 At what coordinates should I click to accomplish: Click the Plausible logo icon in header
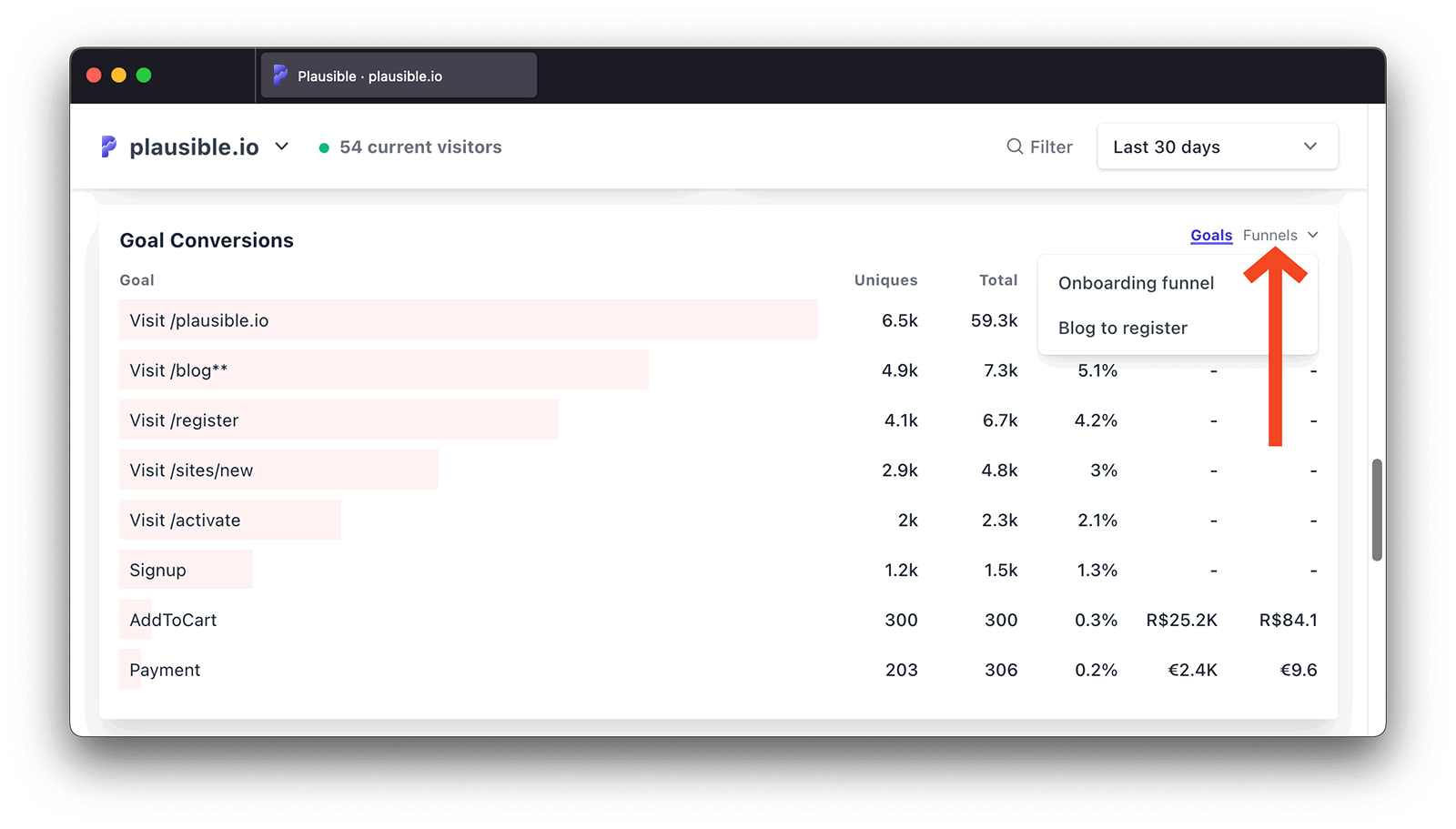click(108, 147)
